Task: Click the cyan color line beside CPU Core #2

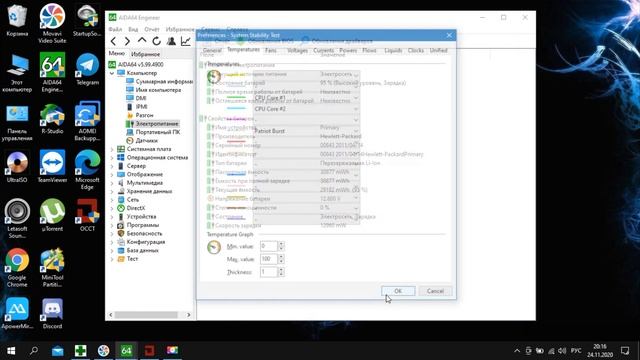Action: tap(237, 109)
